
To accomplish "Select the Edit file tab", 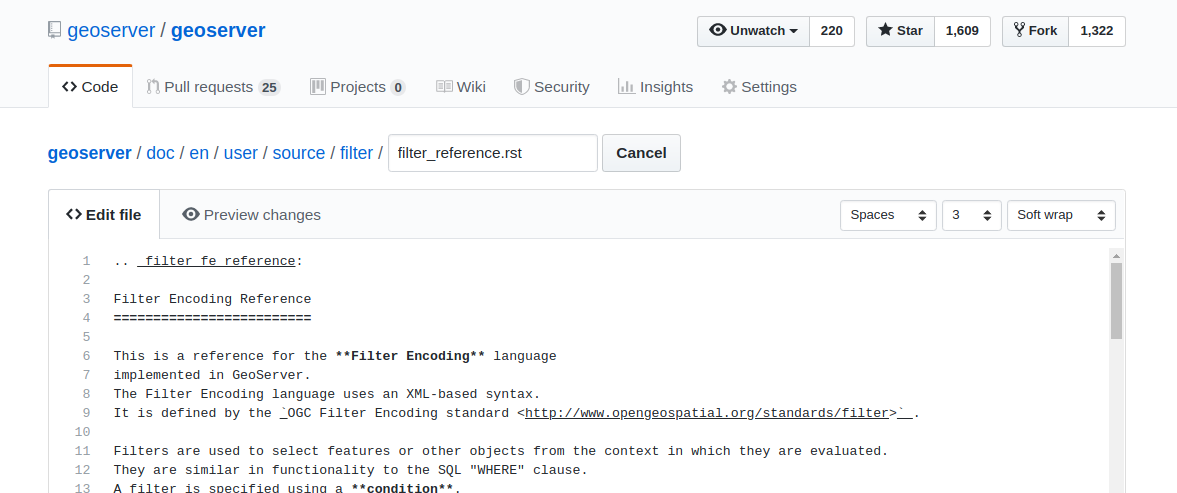I will pos(104,215).
